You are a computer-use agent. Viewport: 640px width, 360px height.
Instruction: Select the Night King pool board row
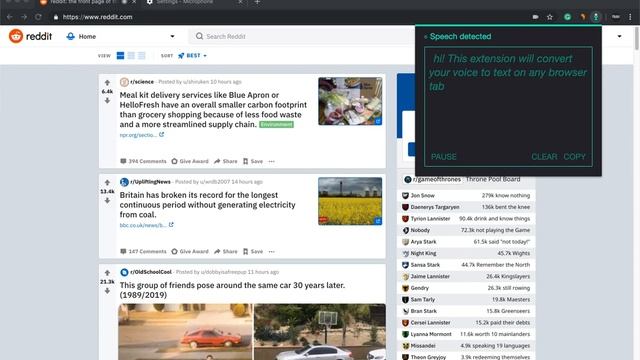(x=466, y=253)
